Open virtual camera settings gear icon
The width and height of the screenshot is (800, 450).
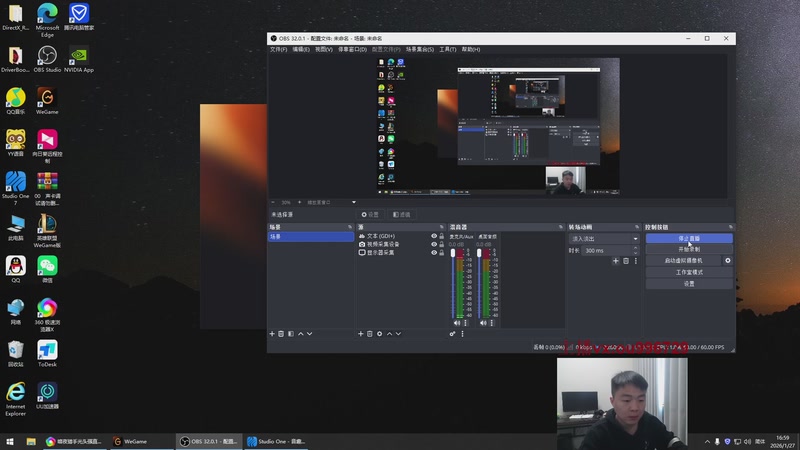click(728, 261)
